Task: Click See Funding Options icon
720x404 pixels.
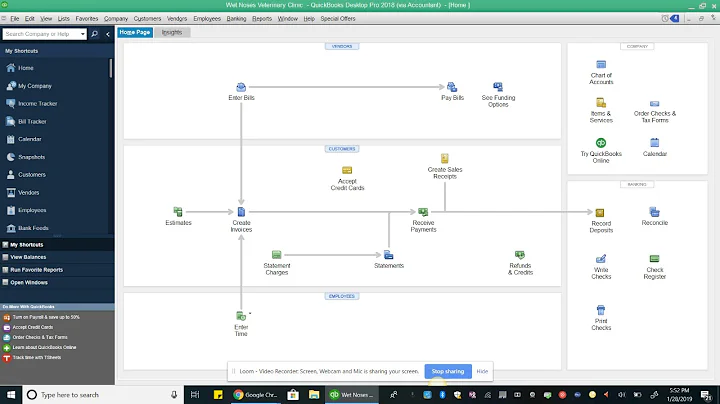Action: click(498, 87)
